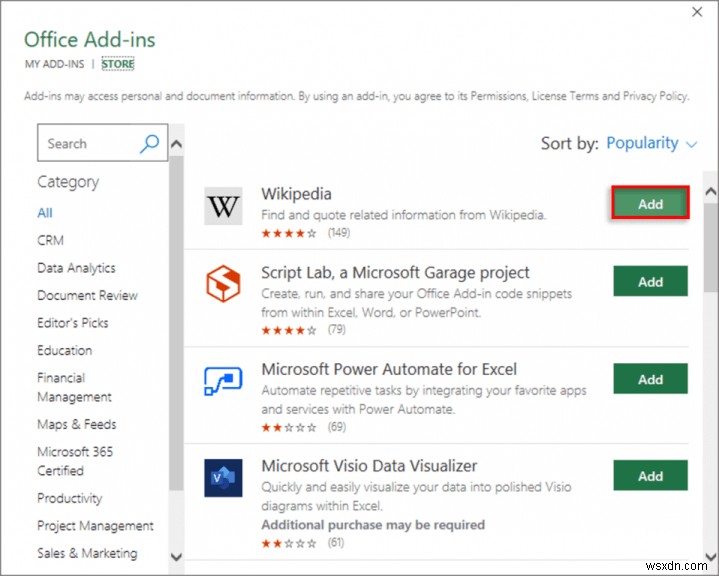719x576 pixels.
Task: Click the Wikipedia add-in icon
Action: pos(223,206)
